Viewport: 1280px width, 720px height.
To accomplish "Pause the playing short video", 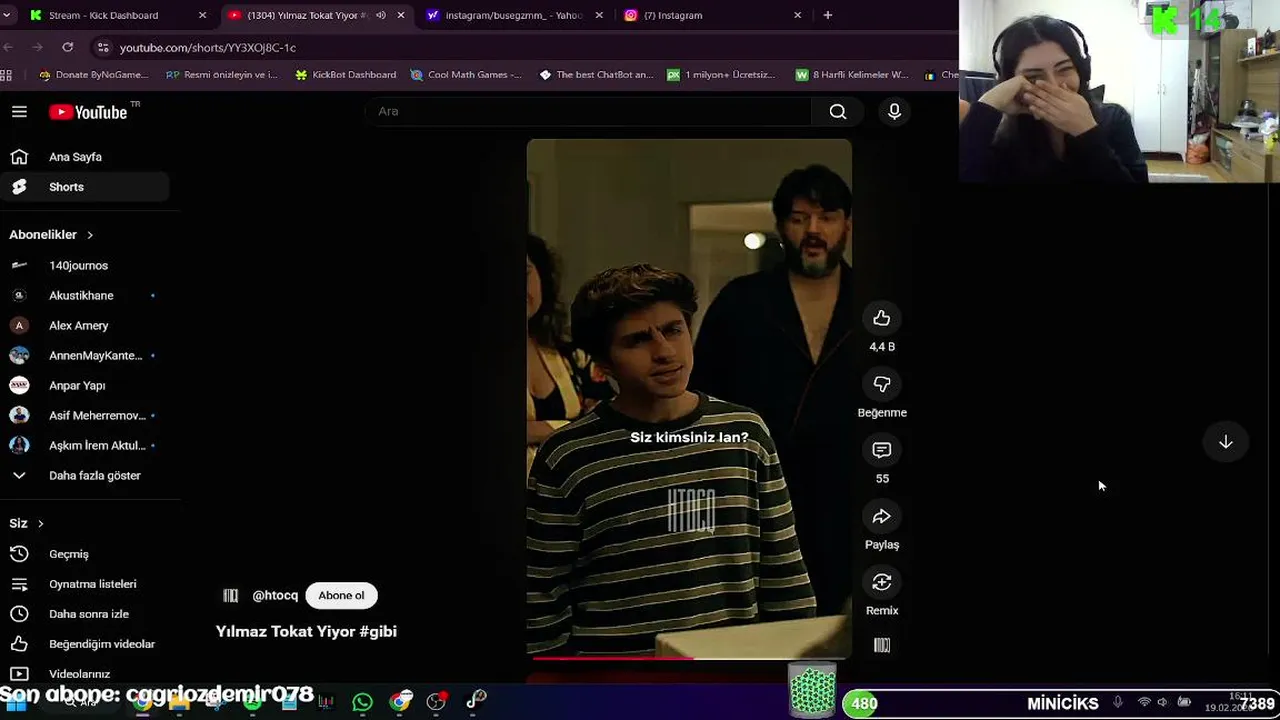I will pos(689,398).
